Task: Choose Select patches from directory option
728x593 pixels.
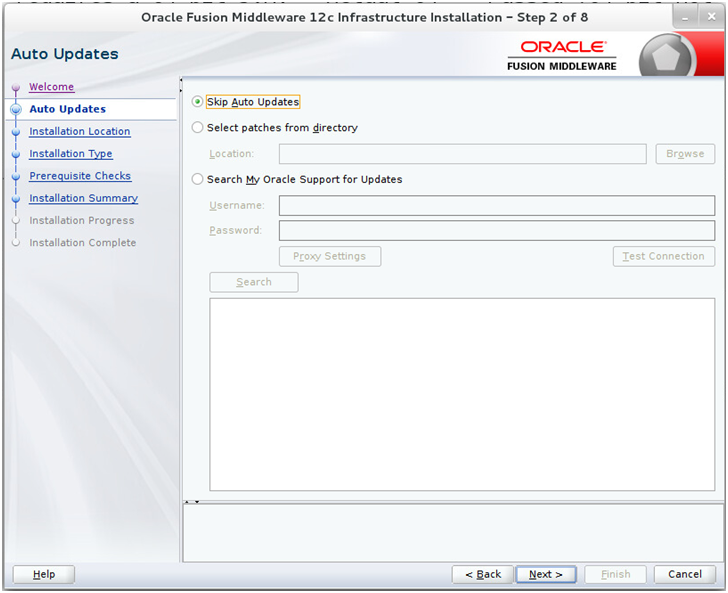Action: 197,128
